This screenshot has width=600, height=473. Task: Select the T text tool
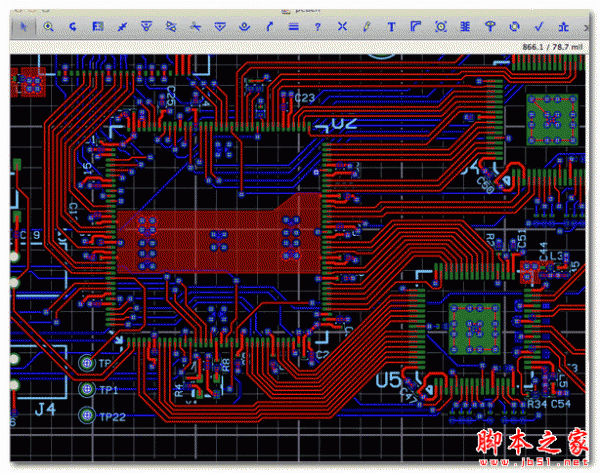pos(391,27)
